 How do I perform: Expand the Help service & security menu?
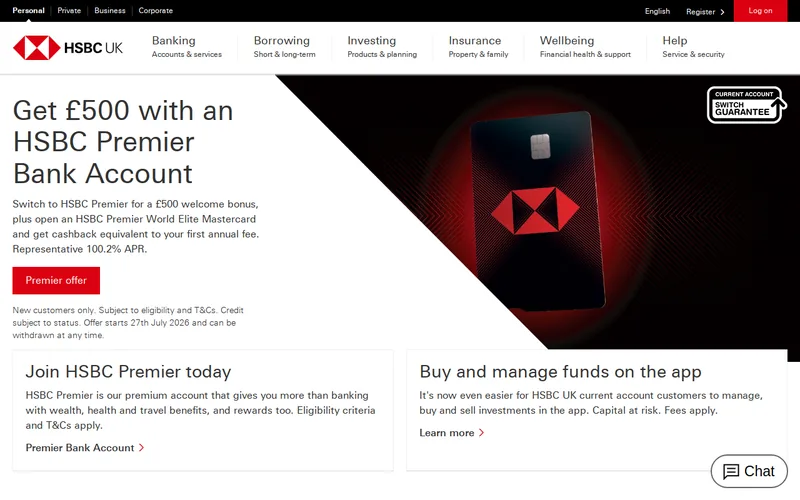click(693, 46)
